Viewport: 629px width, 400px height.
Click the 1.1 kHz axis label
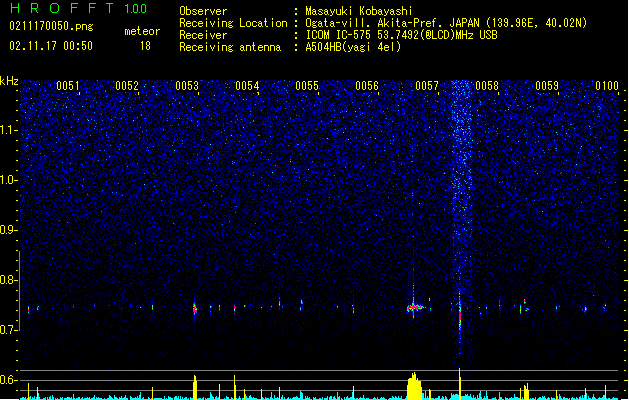[x=8, y=130]
